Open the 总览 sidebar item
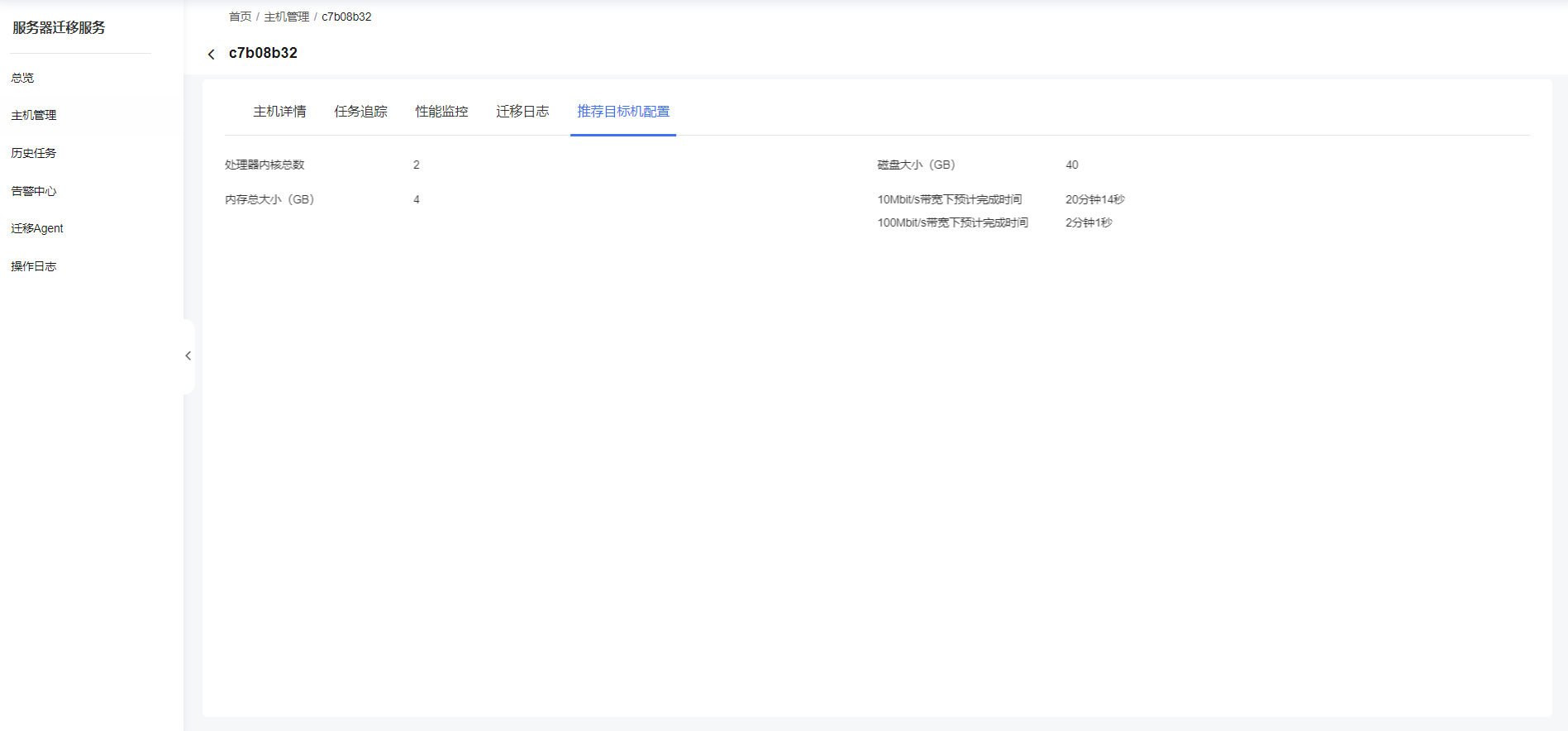 pos(22,78)
